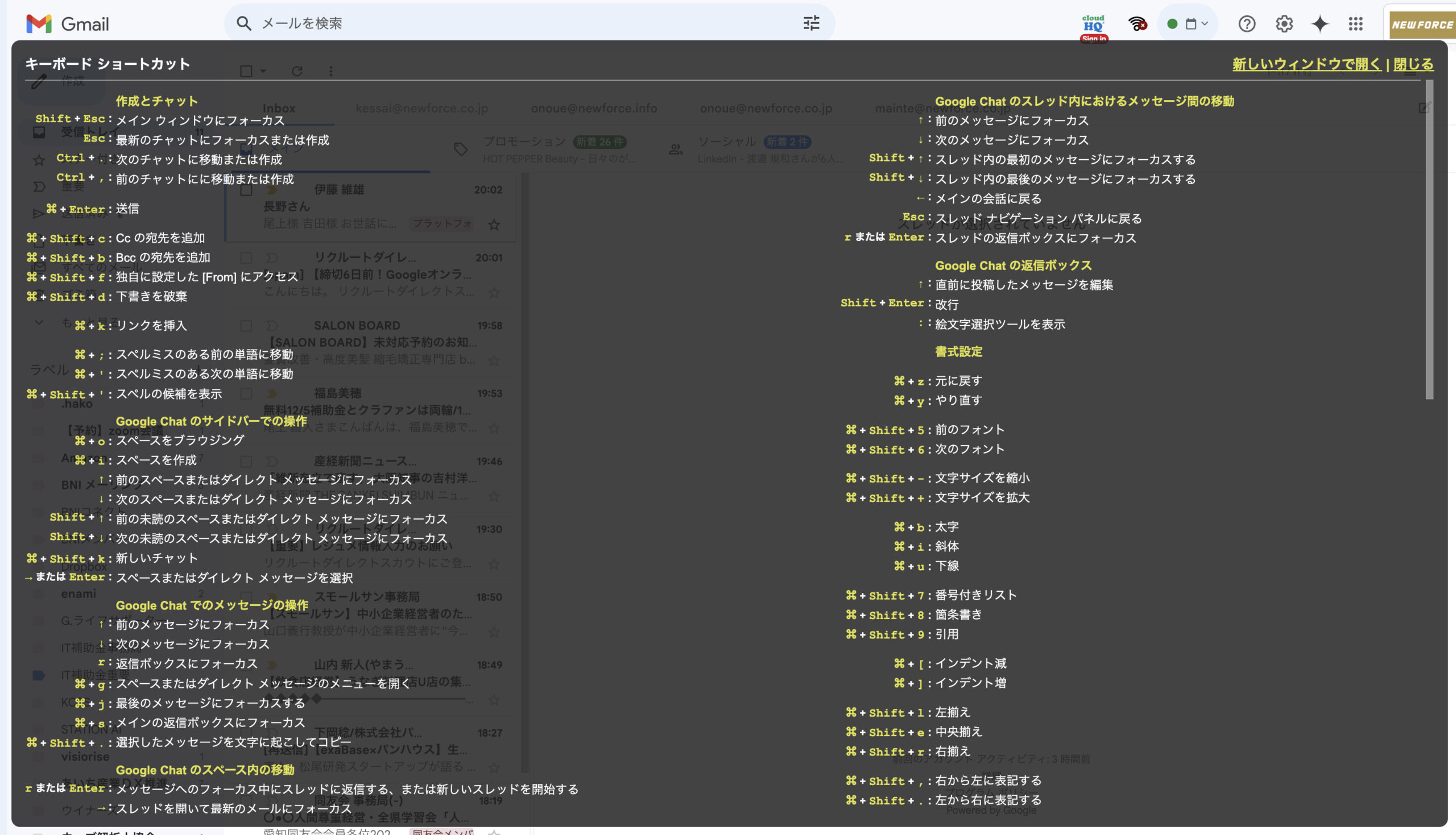Tick the select-all checkbox in the toolbar
Screen dimensions: 1456x835
click(246, 71)
